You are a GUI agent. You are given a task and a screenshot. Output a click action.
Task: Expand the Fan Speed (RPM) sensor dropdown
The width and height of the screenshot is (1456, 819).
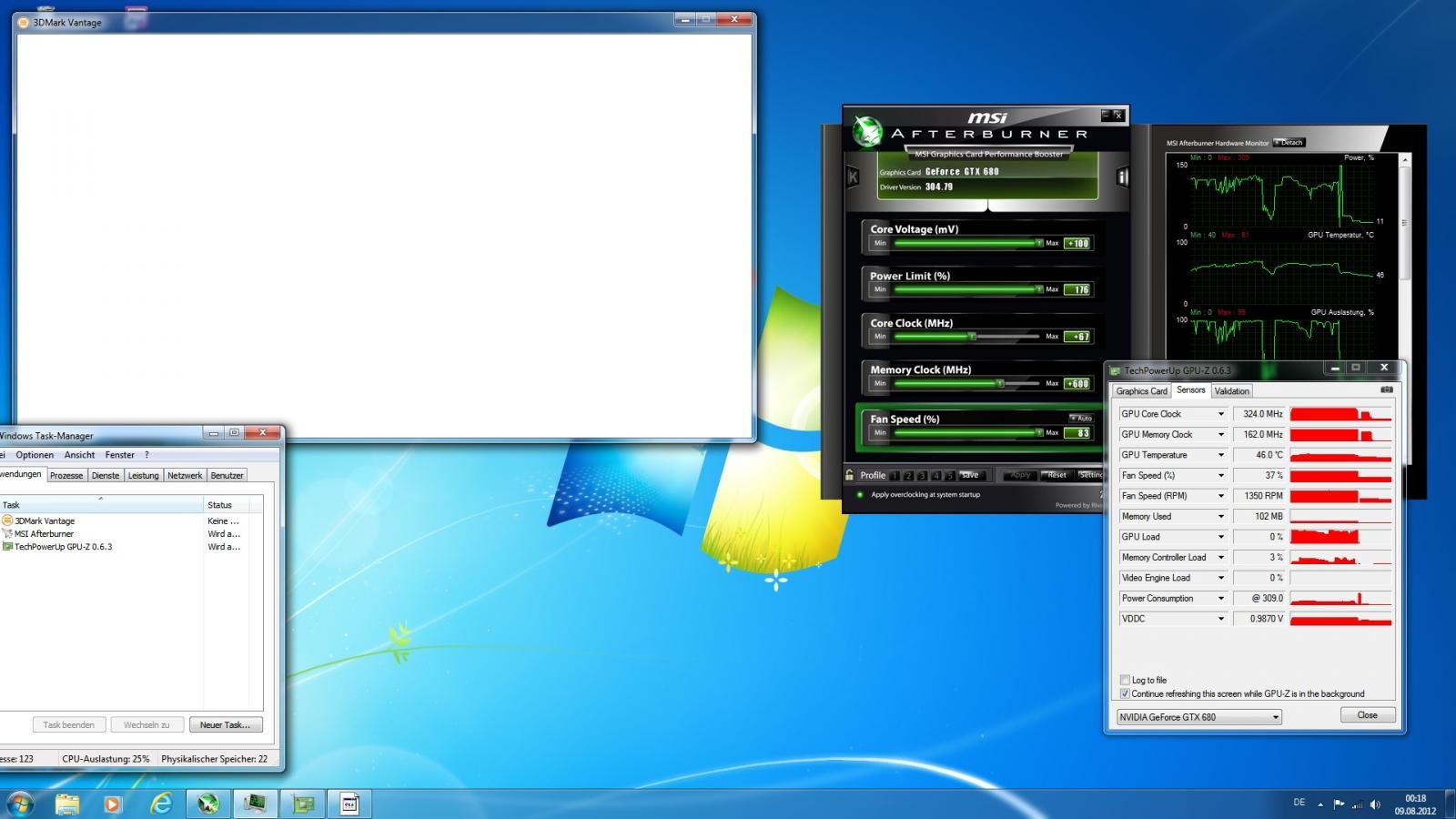coord(1221,496)
